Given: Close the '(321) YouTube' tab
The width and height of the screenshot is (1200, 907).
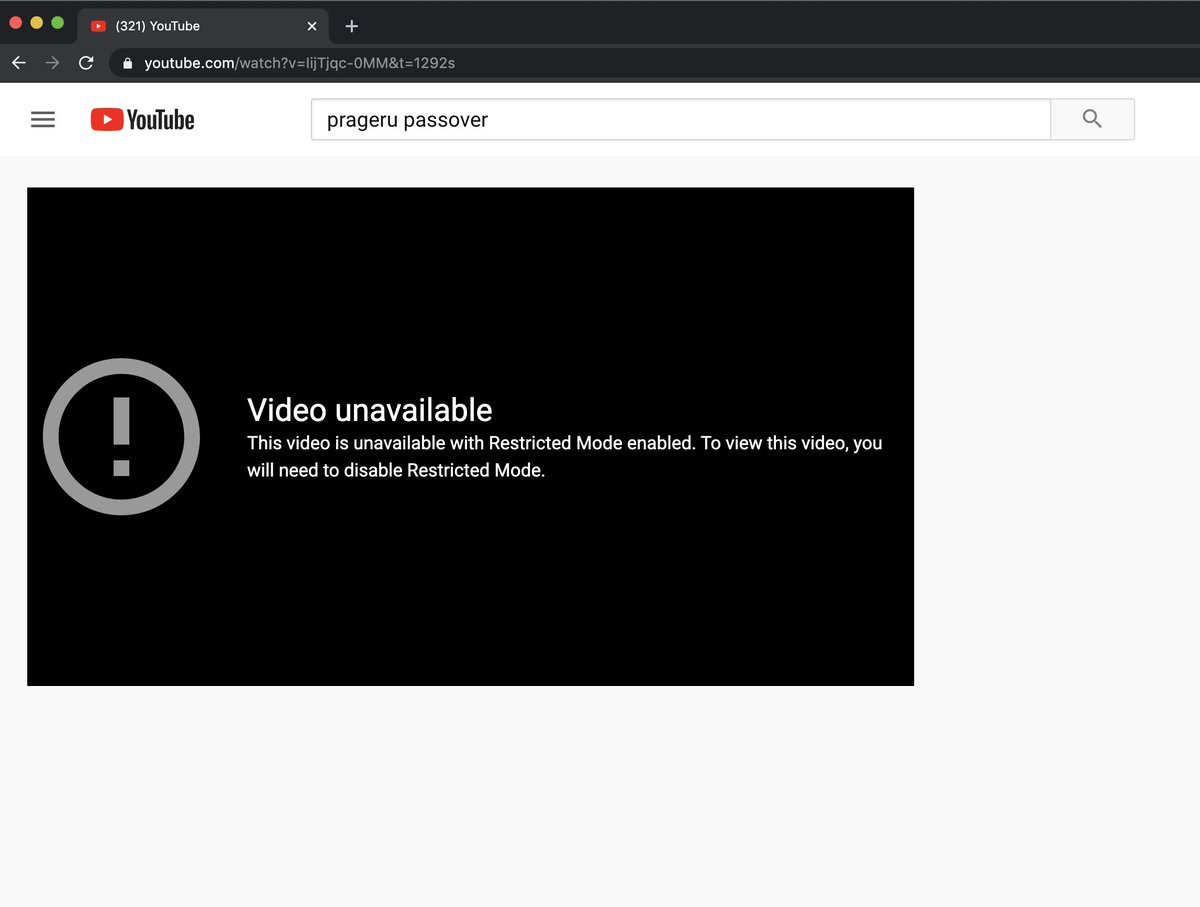Looking at the screenshot, I should (312, 26).
